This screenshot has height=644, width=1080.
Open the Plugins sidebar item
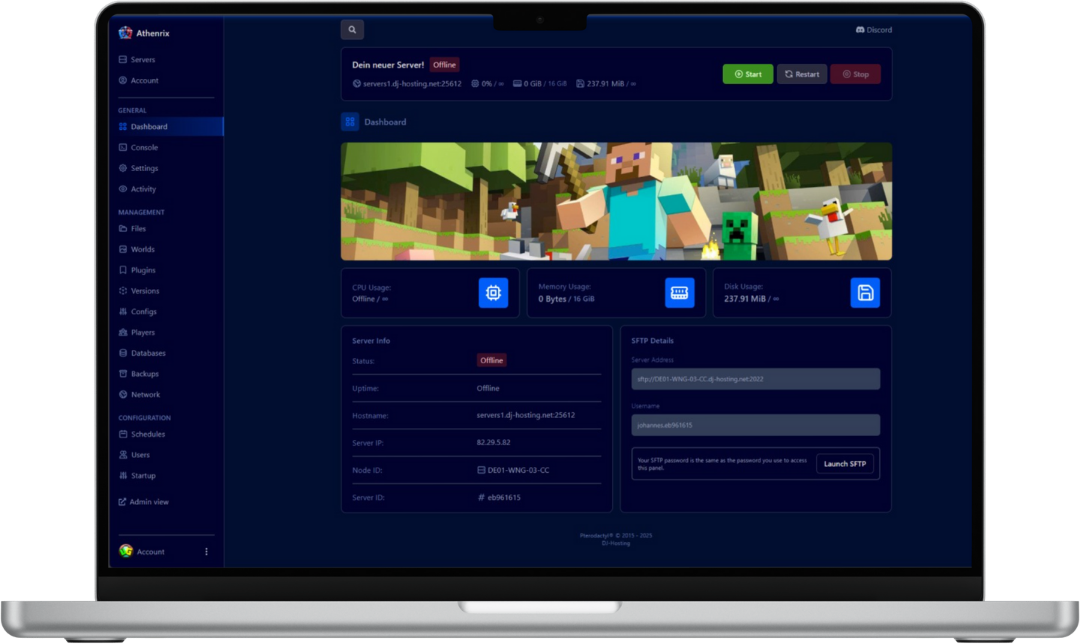point(143,270)
